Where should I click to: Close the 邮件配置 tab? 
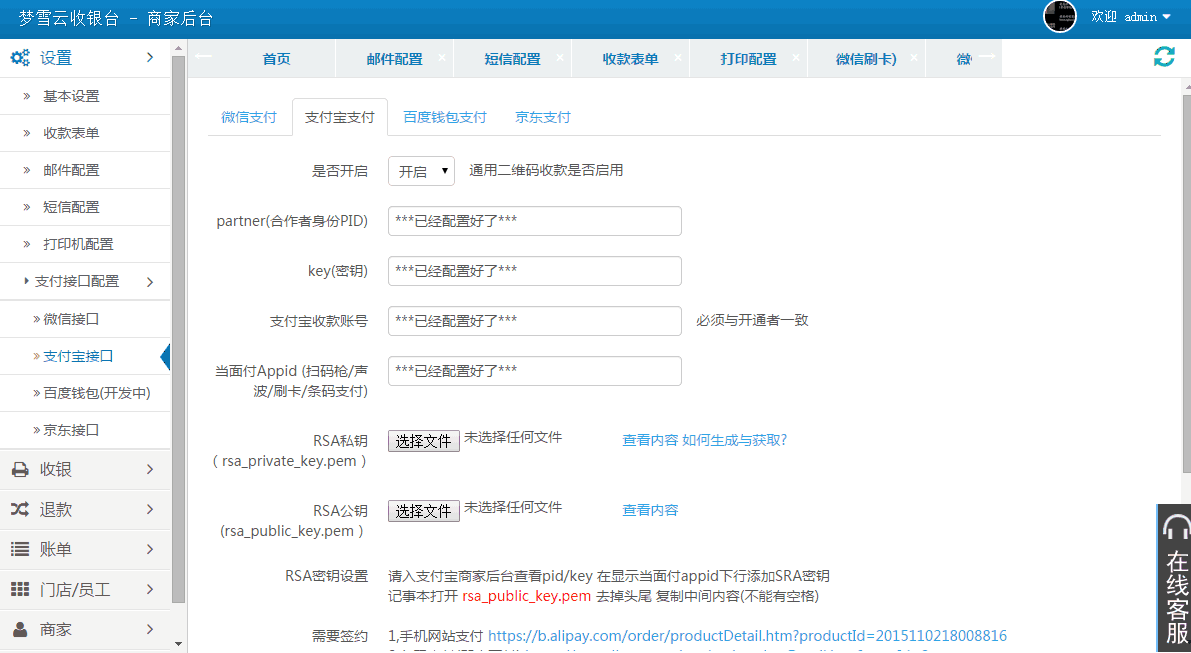tap(442, 58)
